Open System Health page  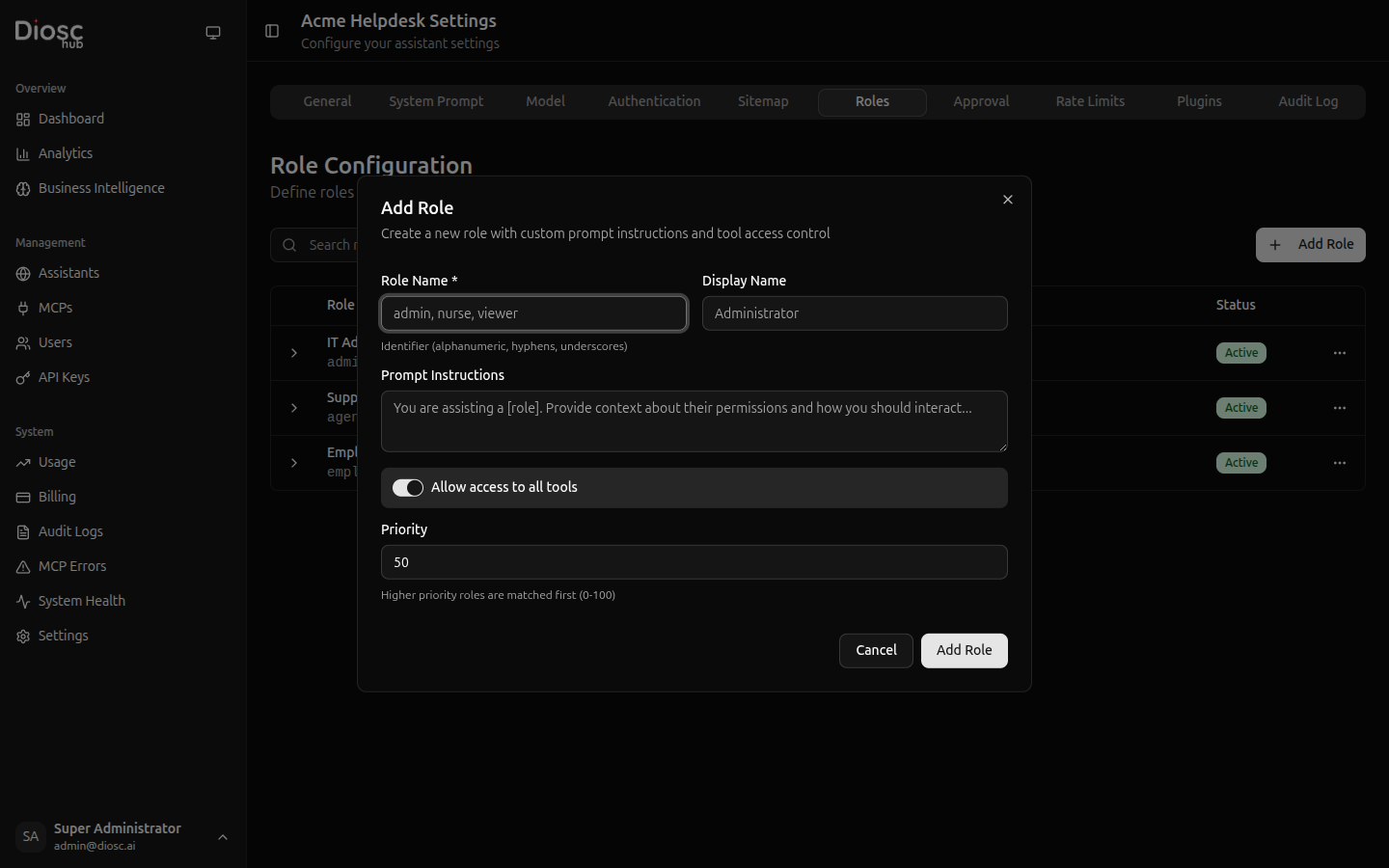pyautogui.click(x=81, y=601)
